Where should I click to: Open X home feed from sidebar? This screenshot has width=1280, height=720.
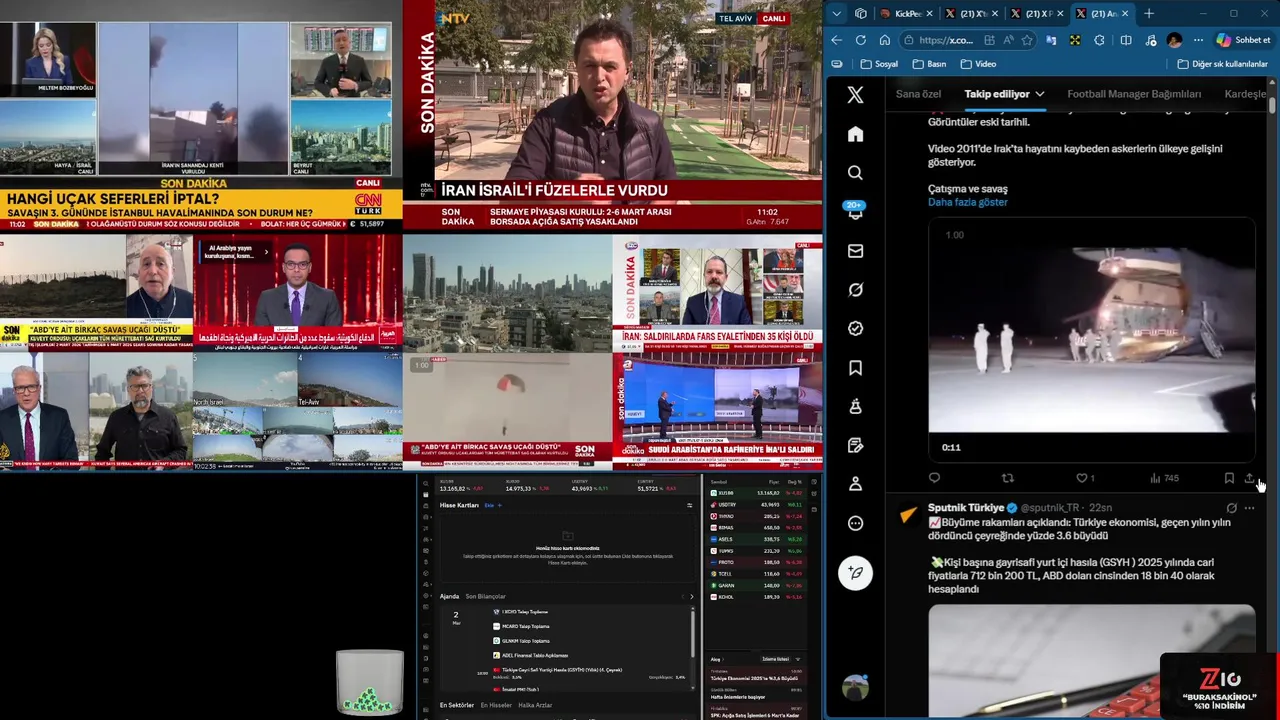(855, 134)
